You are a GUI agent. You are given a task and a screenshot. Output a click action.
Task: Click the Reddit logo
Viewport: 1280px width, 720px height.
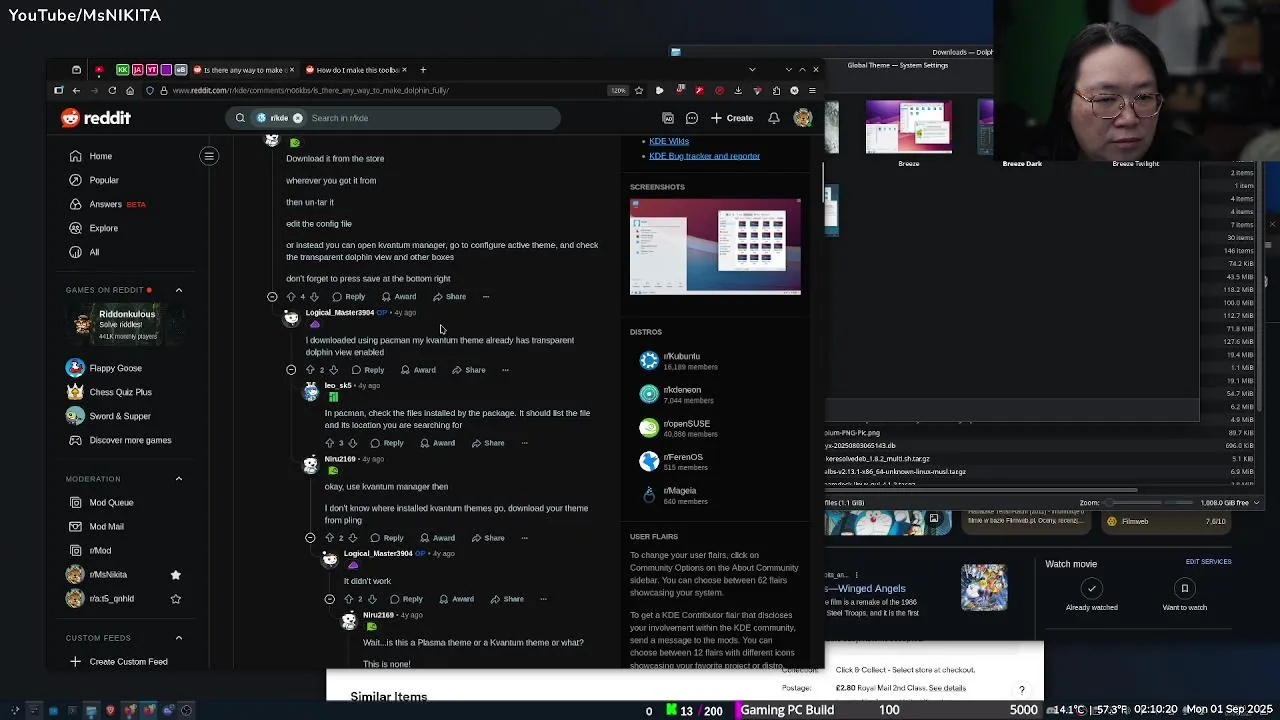coord(96,118)
